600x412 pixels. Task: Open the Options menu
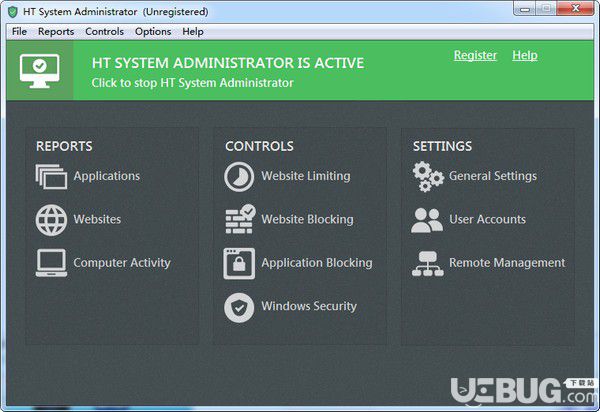[153, 31]
